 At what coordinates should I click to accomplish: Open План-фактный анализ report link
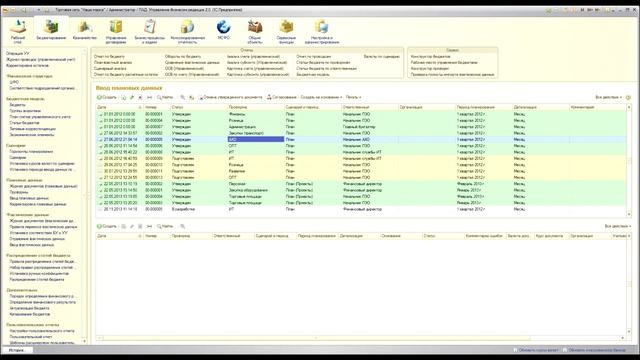113,63
